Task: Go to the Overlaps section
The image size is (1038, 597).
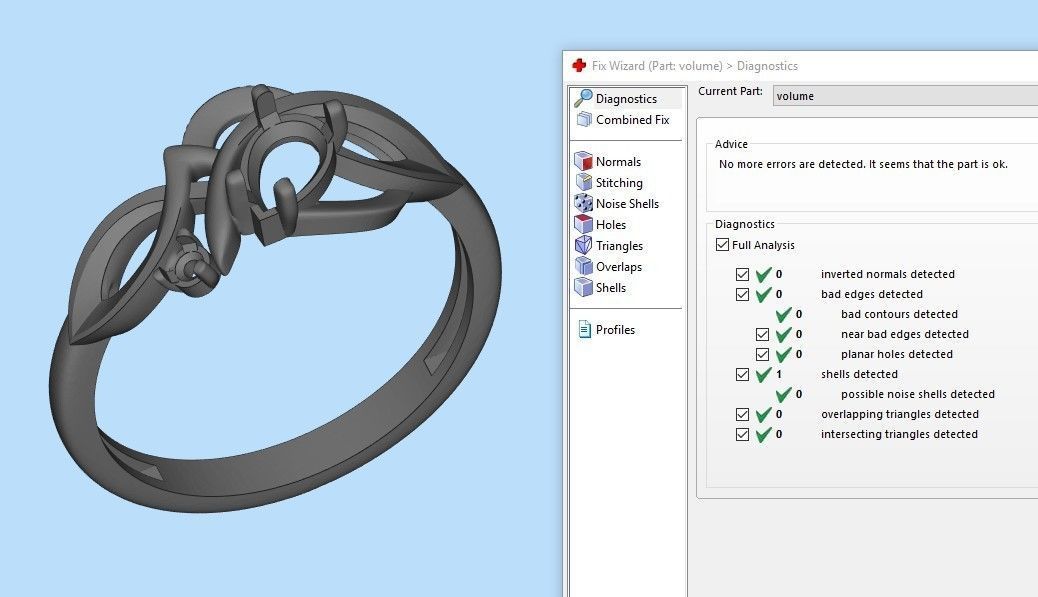Action: [x=618, y=267]
